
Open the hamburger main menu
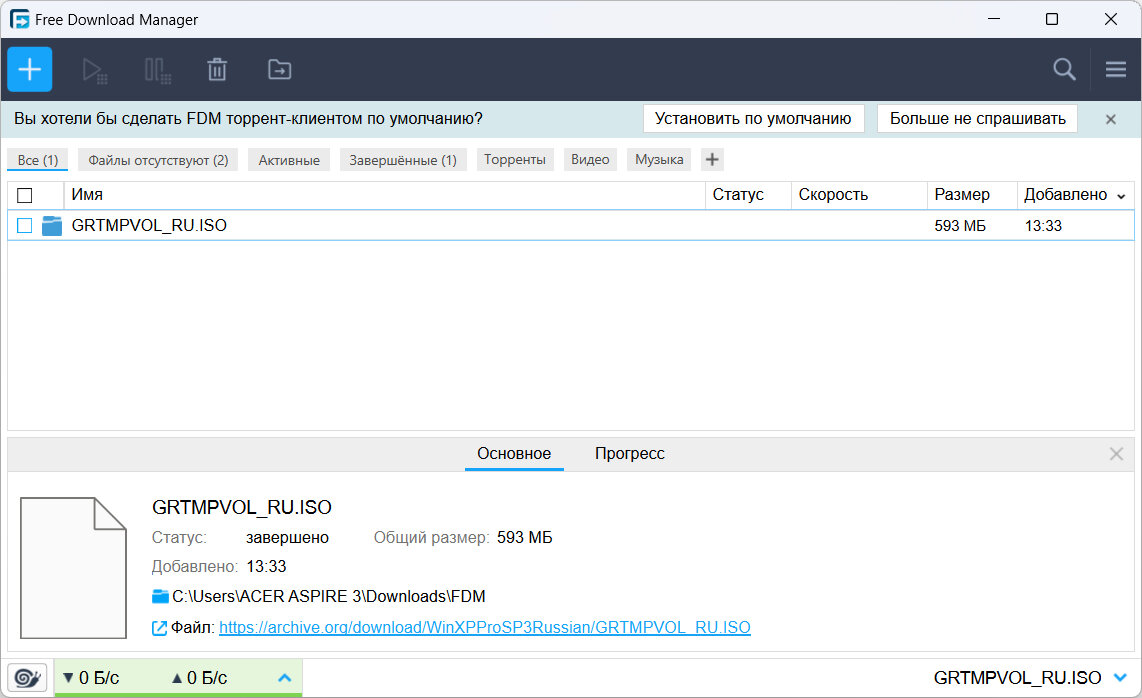[x=1116, y=69]
